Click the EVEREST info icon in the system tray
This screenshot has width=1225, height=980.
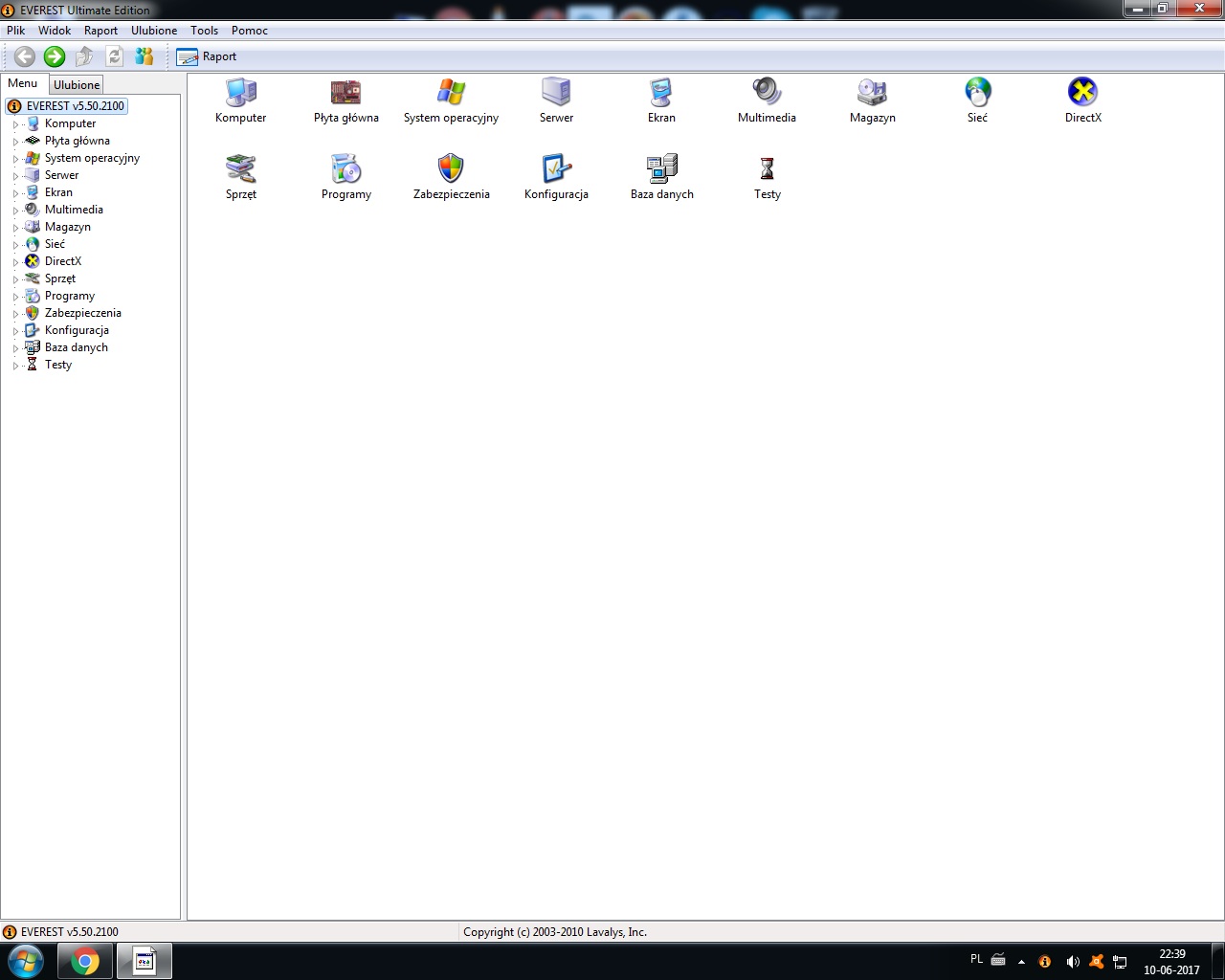tap(1045, 962)
